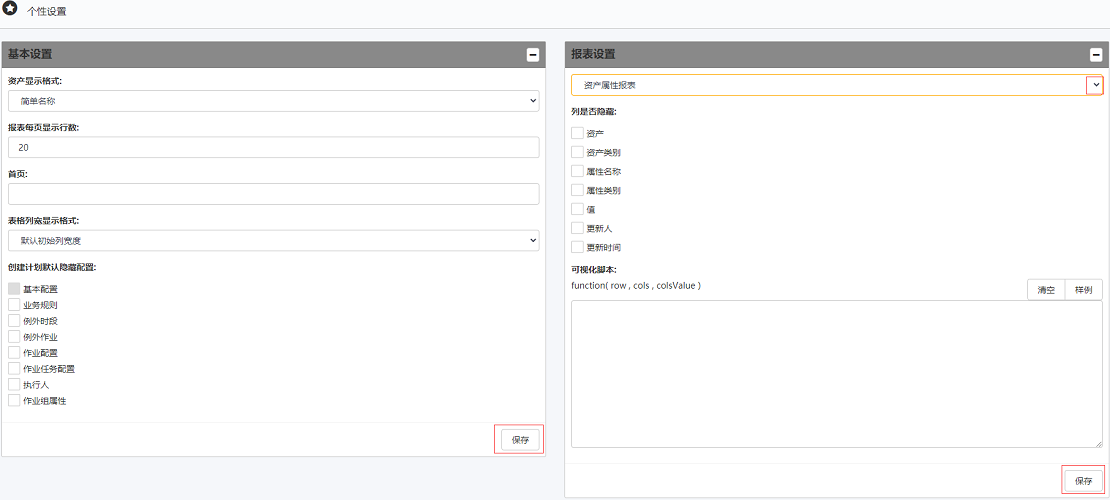Enable the 更新时间 column checkbox
The image size is (1110, 500).
[x=577, y=247]
